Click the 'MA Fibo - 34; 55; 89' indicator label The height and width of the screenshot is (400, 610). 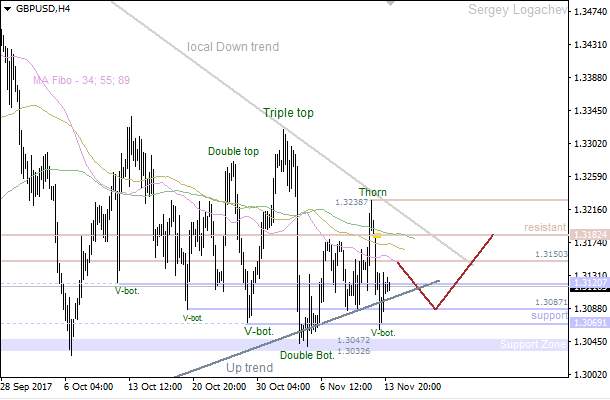tap(81, 81)
